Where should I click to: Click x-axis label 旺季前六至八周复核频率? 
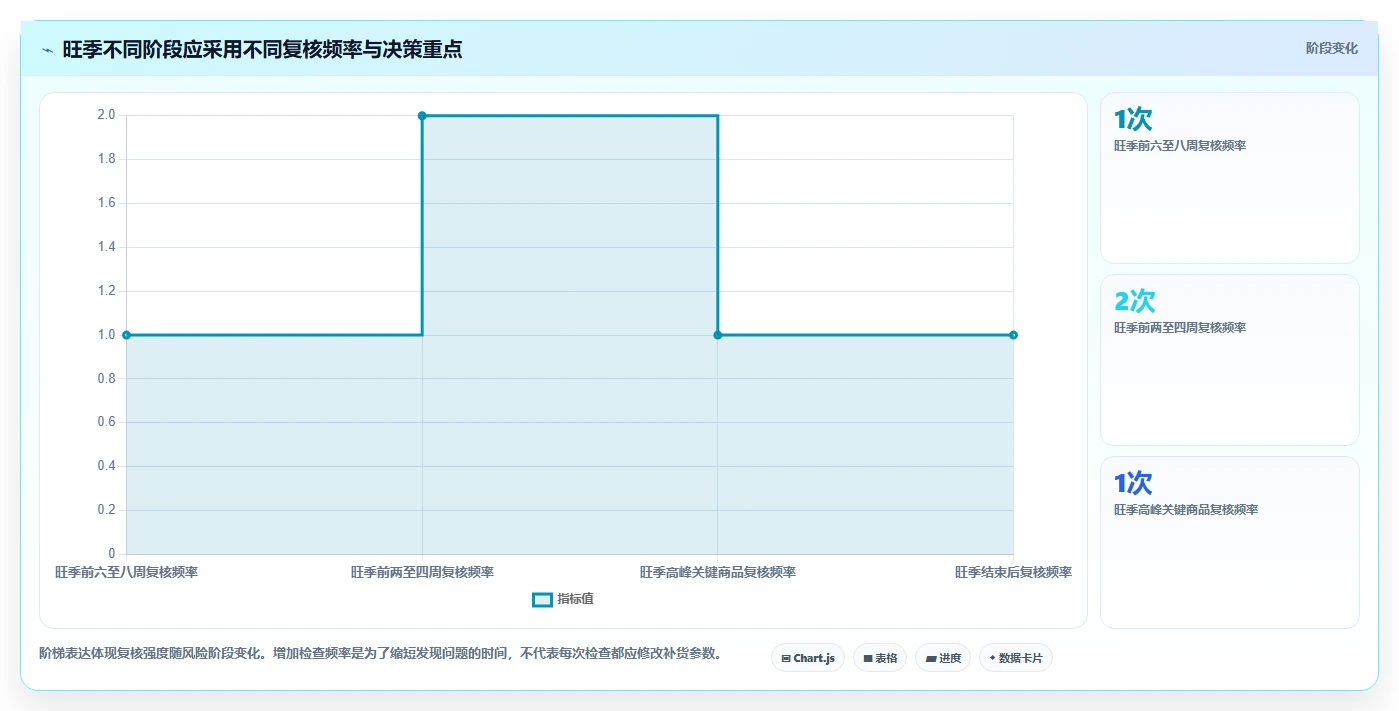126,572
